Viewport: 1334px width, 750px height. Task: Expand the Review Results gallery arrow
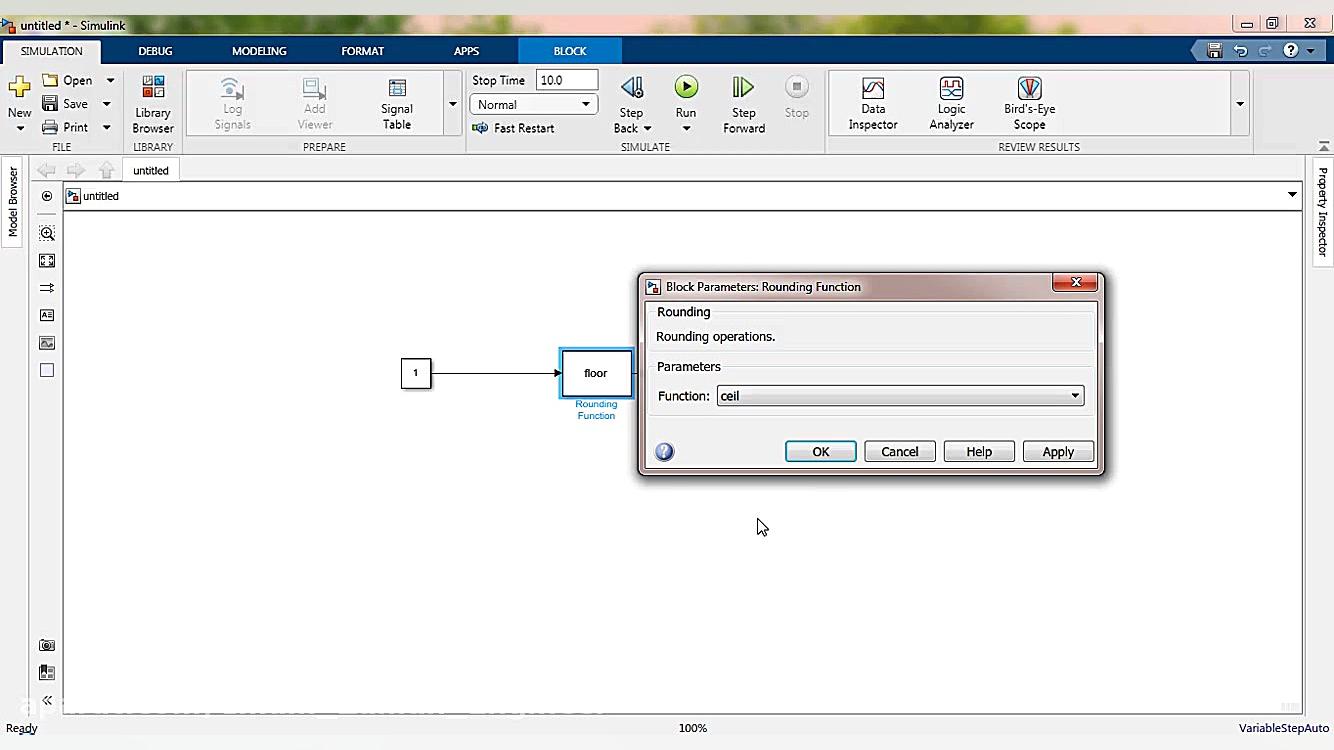click(x=1240, y=104)
